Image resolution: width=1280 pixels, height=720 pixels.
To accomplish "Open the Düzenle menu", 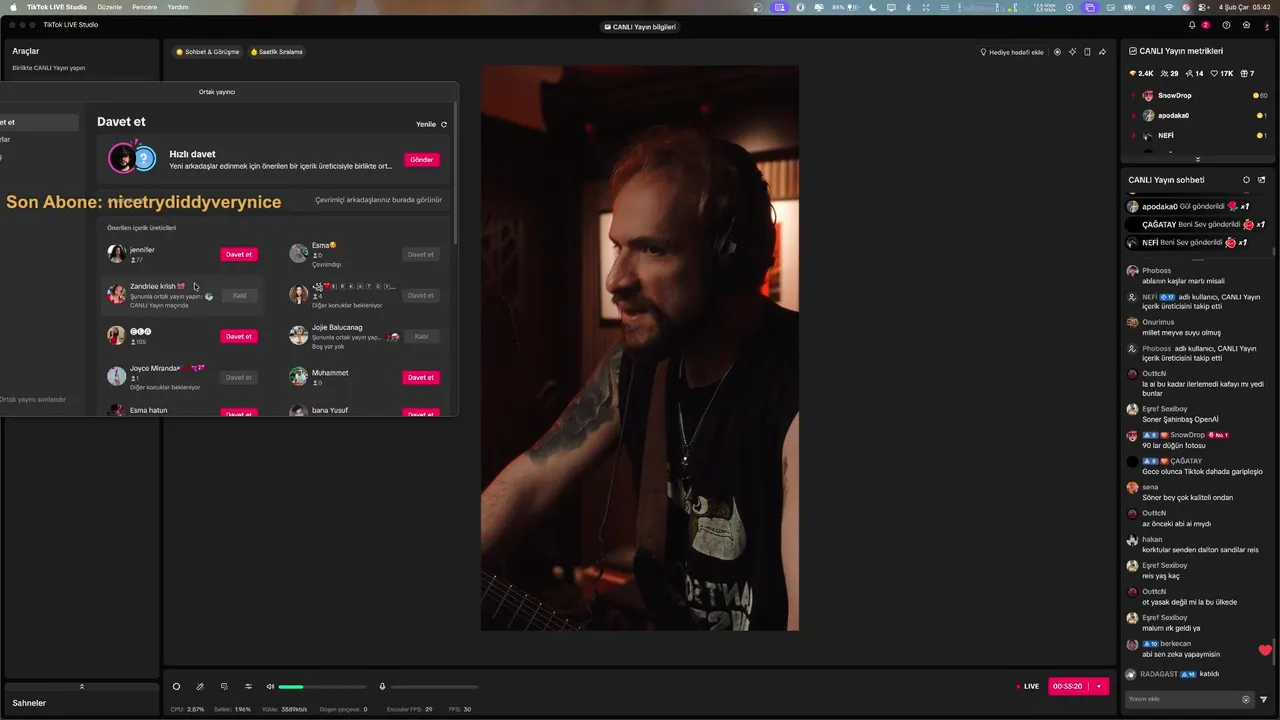I will coord(109,7).
